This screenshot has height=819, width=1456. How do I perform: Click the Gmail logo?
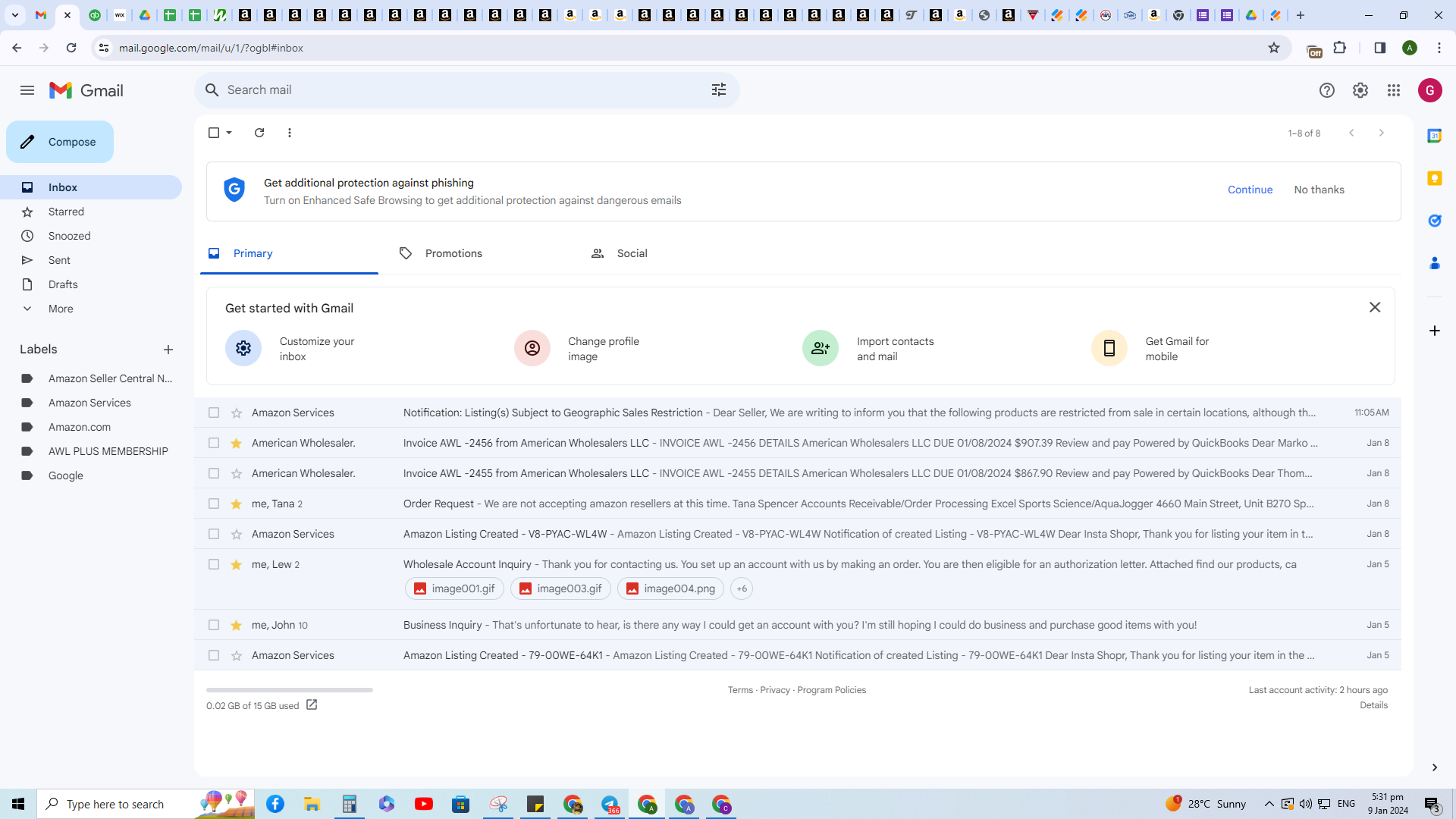[x=86, y=90]
